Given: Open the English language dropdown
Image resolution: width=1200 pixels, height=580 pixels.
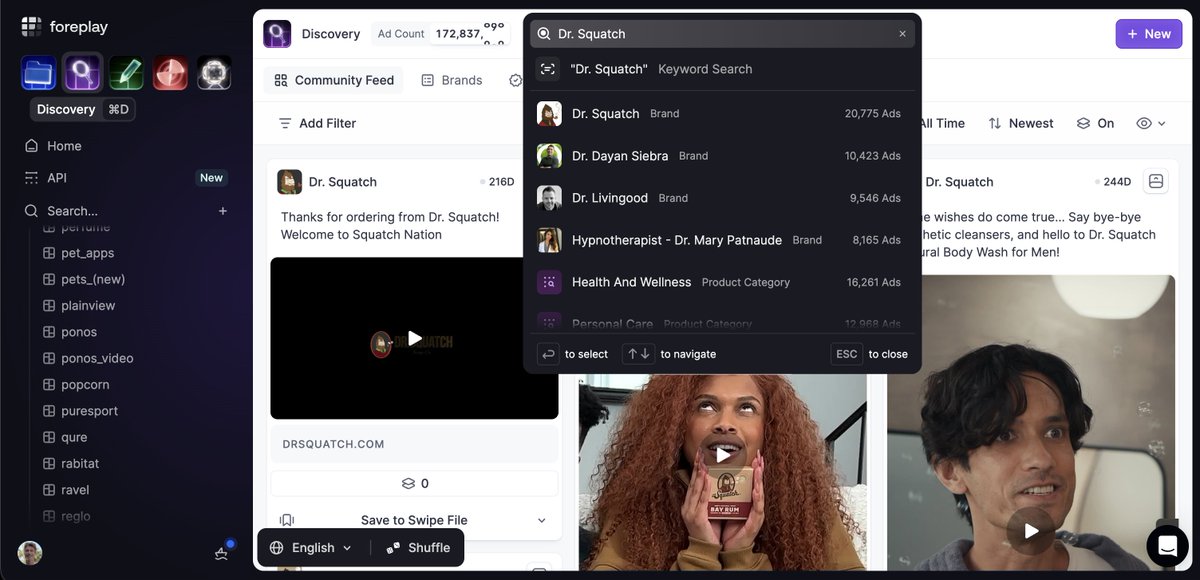Looking at the screenshot, I should click(x=312, y=547).
